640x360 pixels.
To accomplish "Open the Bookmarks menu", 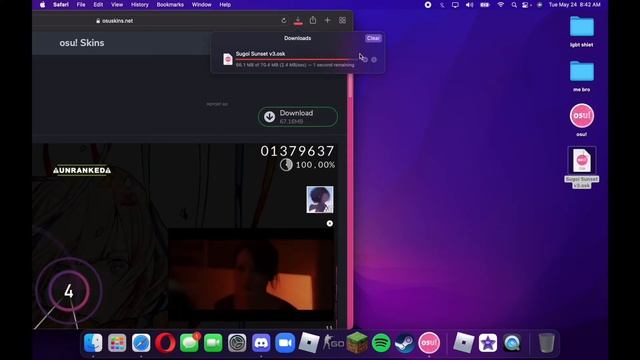I will [170, 5].
